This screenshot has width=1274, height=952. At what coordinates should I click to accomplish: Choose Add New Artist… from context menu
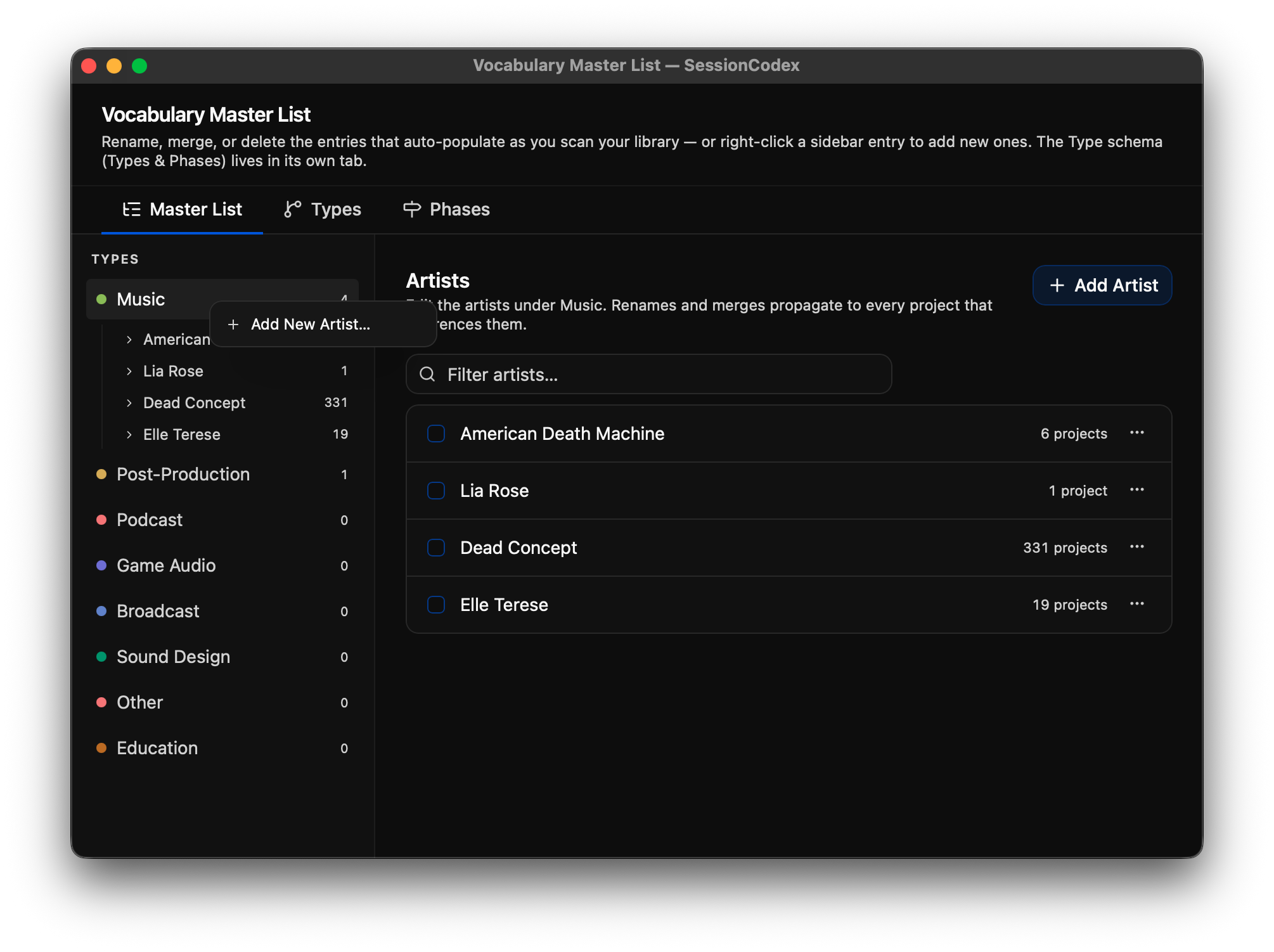[x=323, y=324]
